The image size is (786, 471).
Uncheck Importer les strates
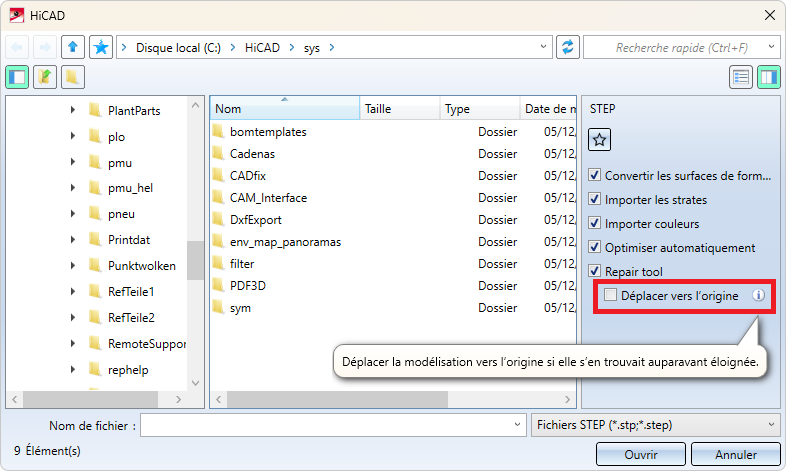pyautogui.click(x=595, y=199)
